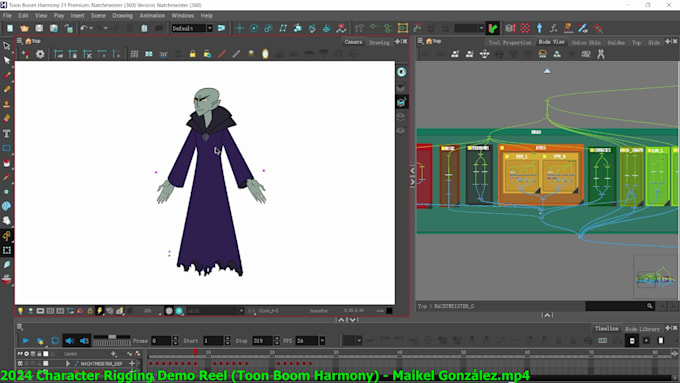Screen dimensions: 680x383
Task: Click the blue figure icon in top toolbar
Action: pos(539,28)
